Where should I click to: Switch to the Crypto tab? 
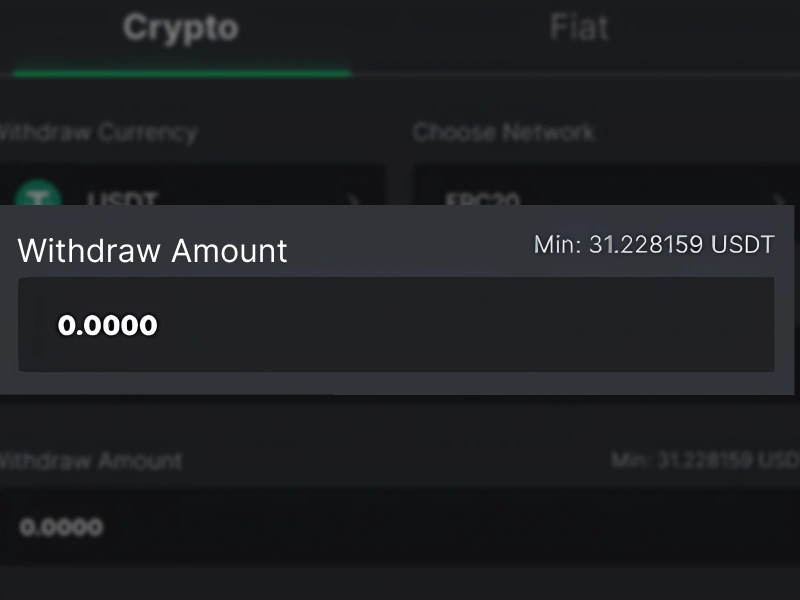(180, 28)
